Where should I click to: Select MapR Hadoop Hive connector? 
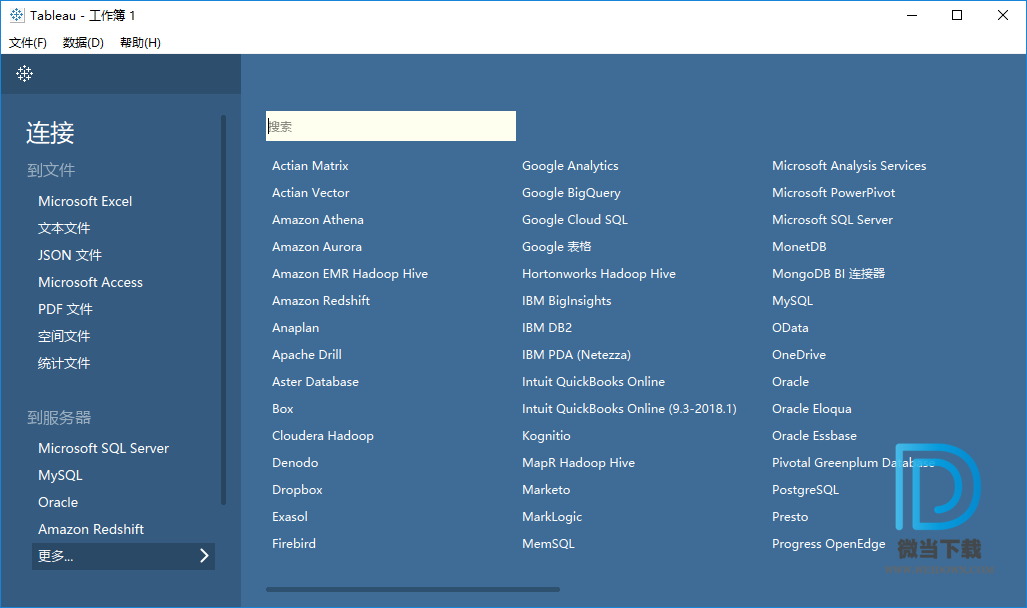[x=578, y=463]
